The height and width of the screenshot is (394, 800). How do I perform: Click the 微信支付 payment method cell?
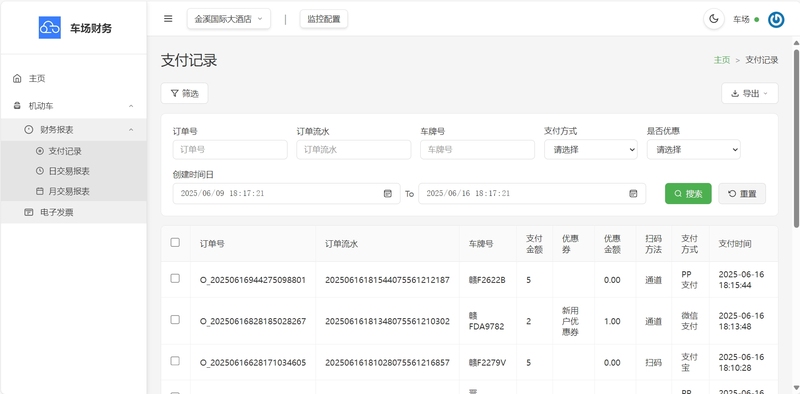pos(689,321)
